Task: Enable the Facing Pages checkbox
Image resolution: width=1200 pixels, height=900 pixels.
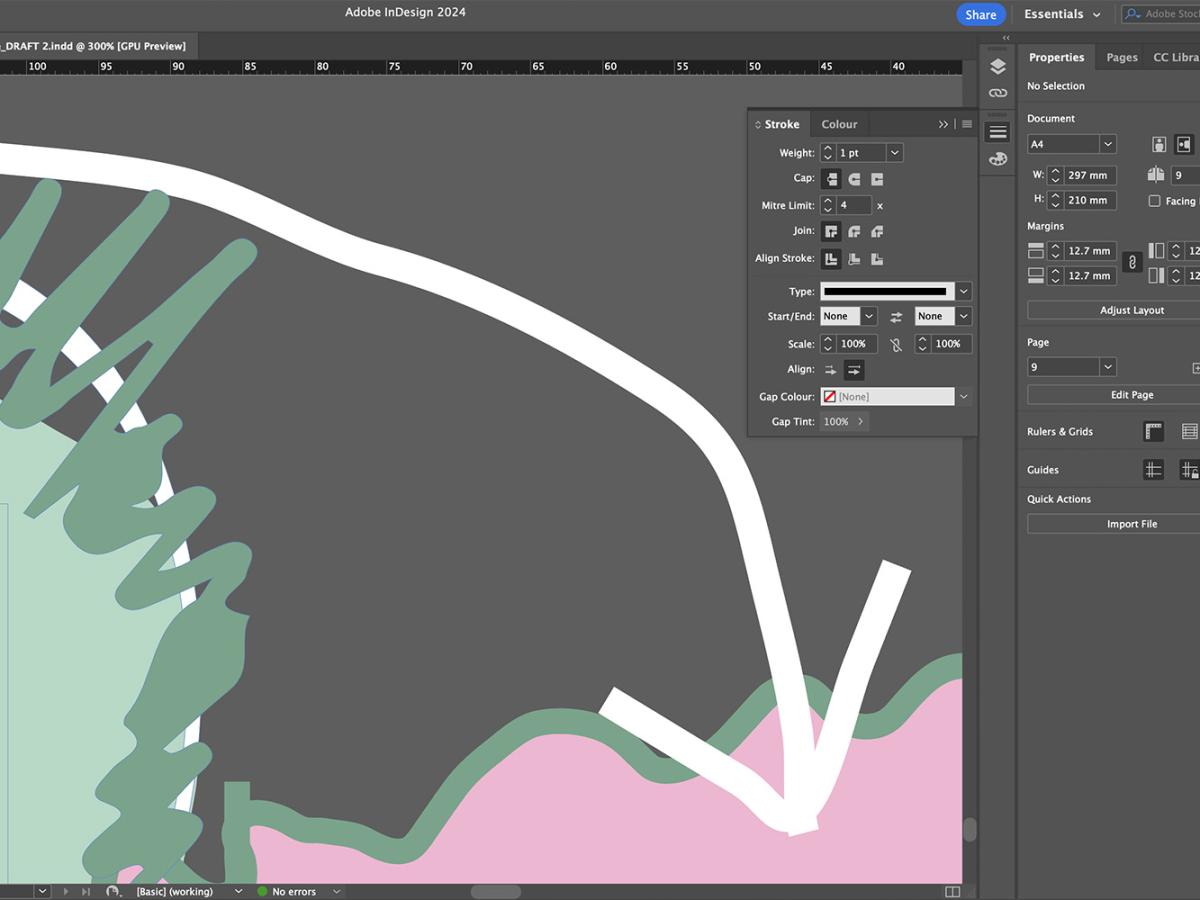Action: click(x=1155, y=201)
